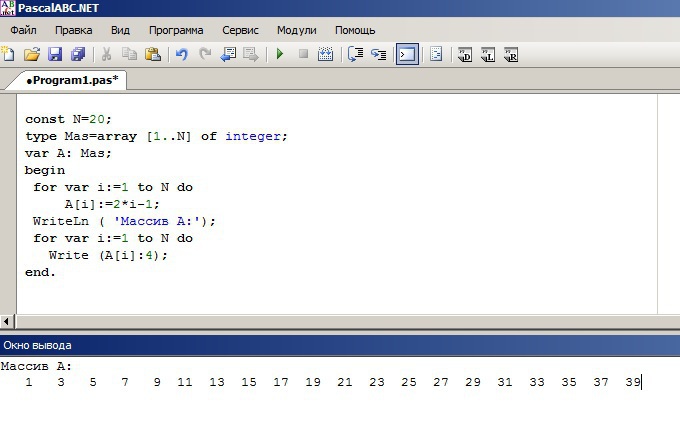The height and width of the screenshot is (422, 680).
Task: Click the Navigate Forward icon with grey arrow
Action: [x=251, y=55]
